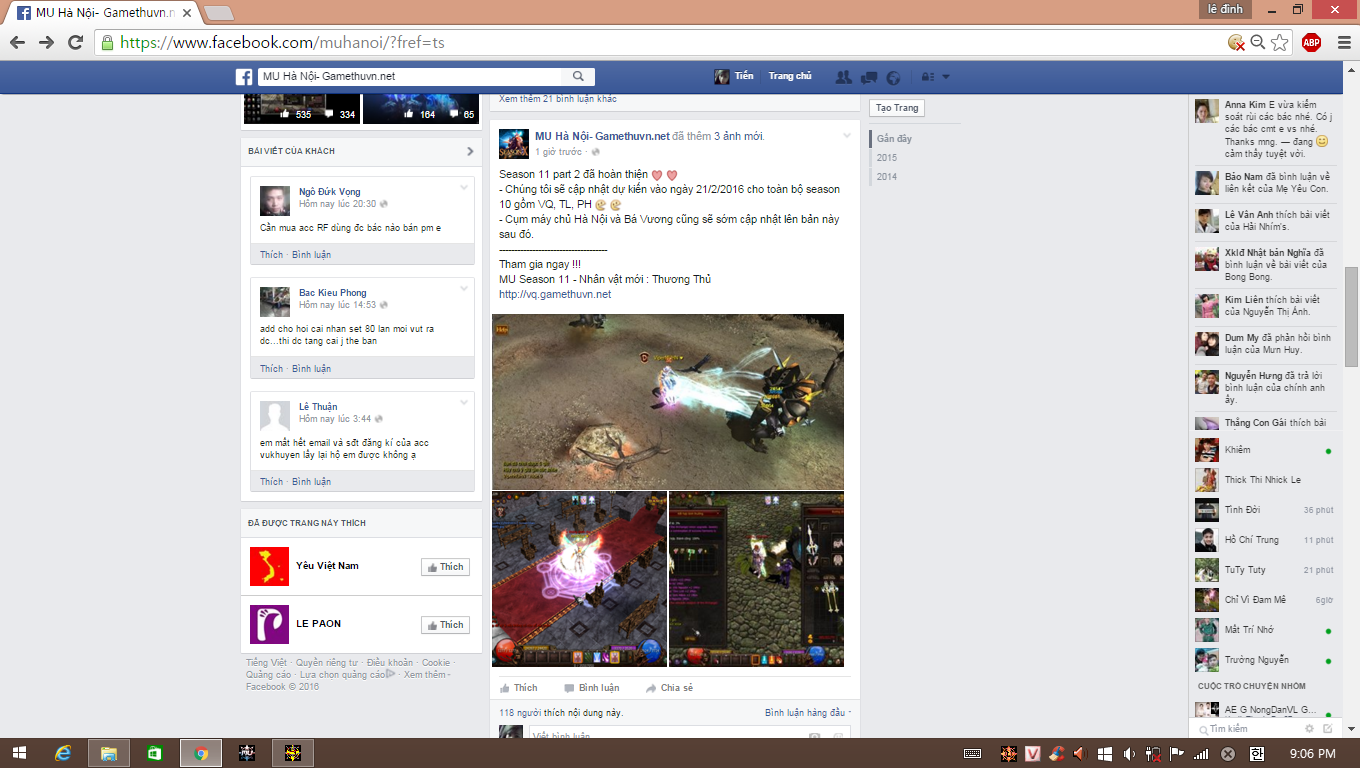Expand the Bài viết của khách section arrow
Image resolution: width=1360 pixels, height=768 pixels.
coord(470,151)
